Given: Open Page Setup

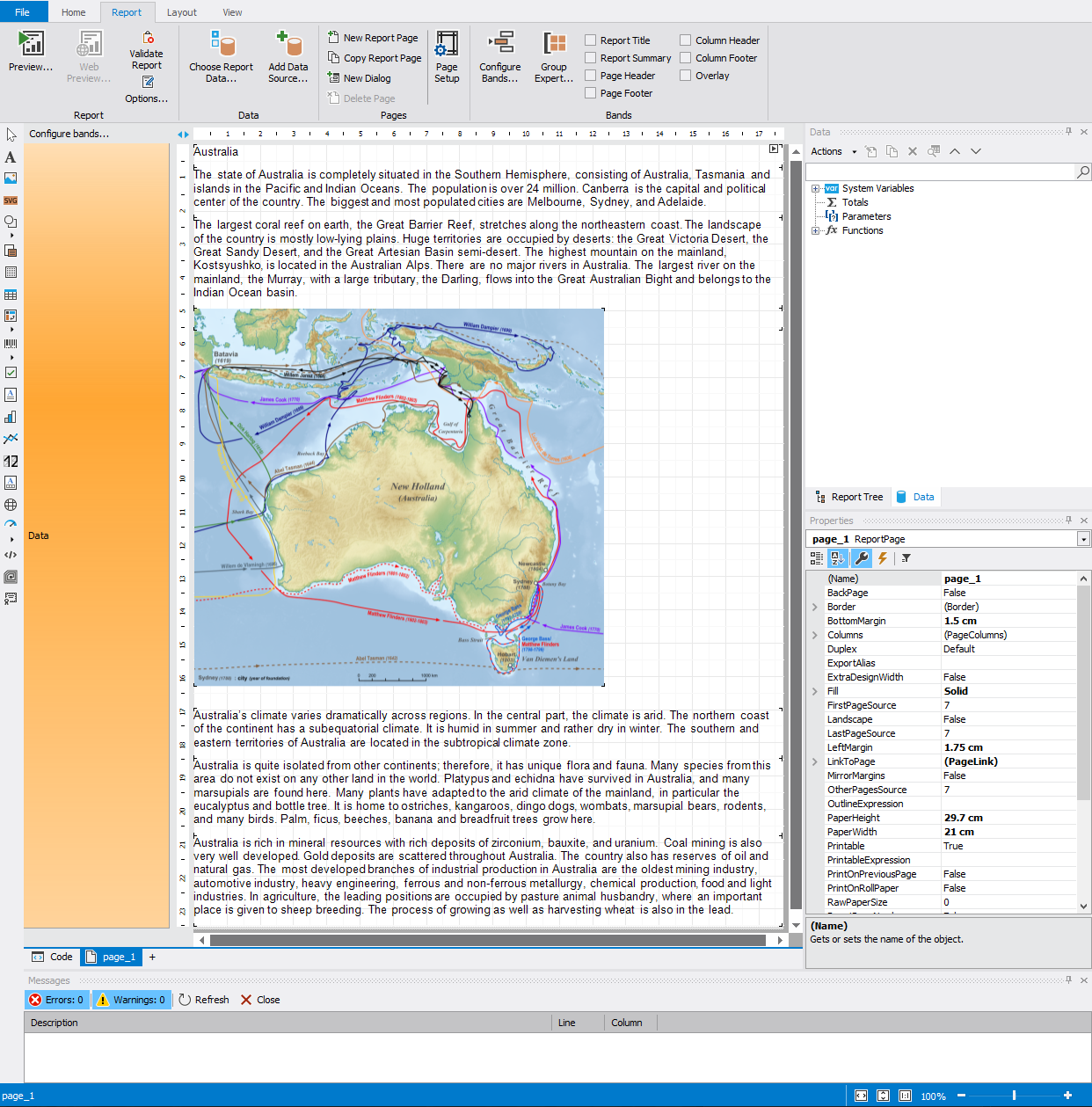Looking at the screenshot, I should (x=447, y=57).
